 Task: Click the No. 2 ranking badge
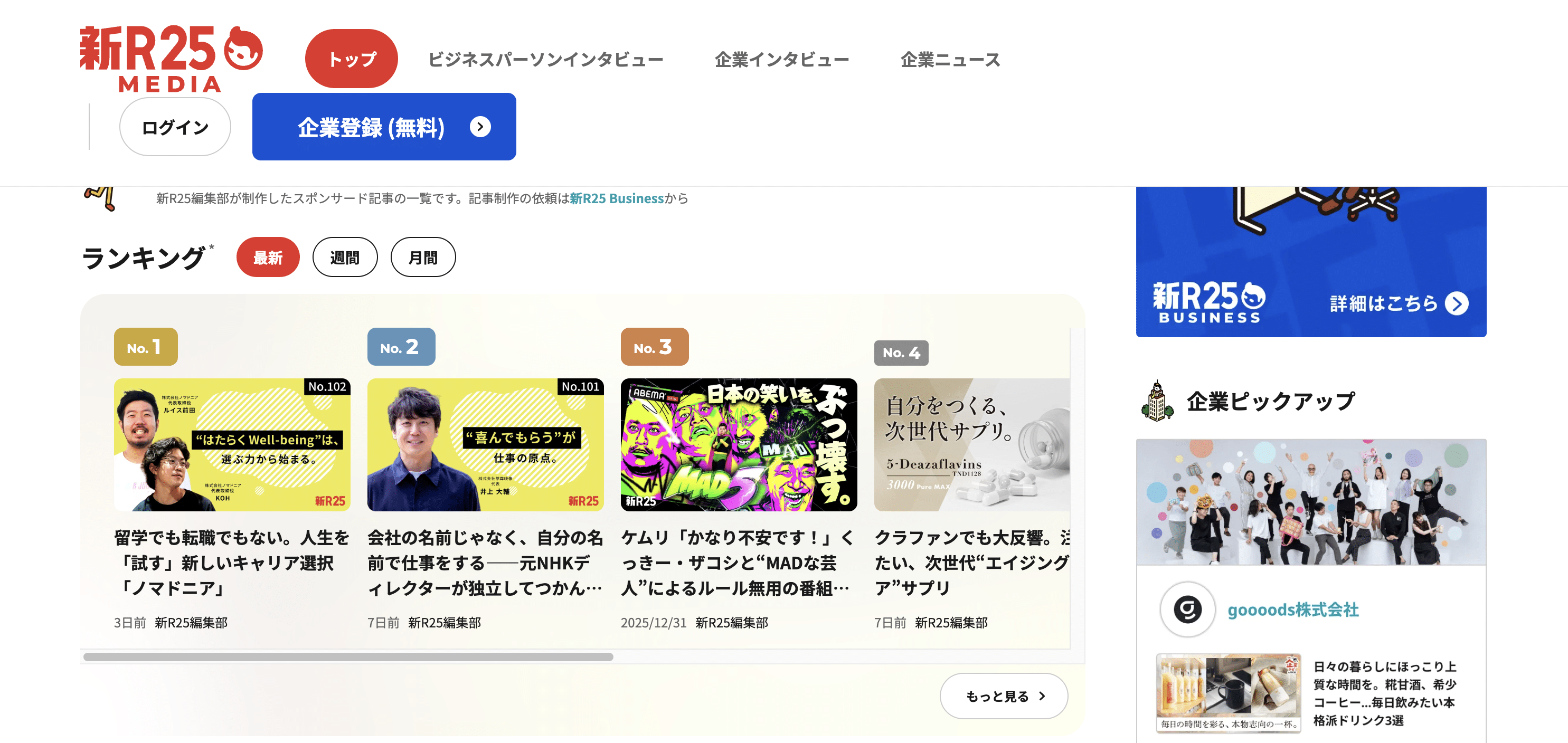point(401,347)
